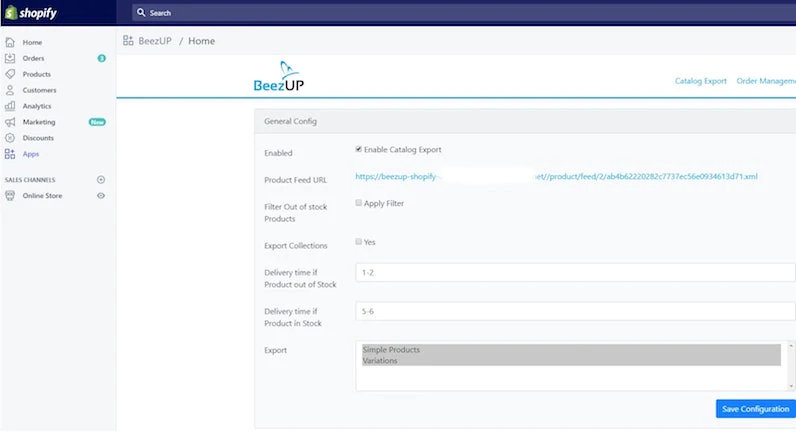Select Variations in Export list

pyautogui.click(x=571, y=361)
